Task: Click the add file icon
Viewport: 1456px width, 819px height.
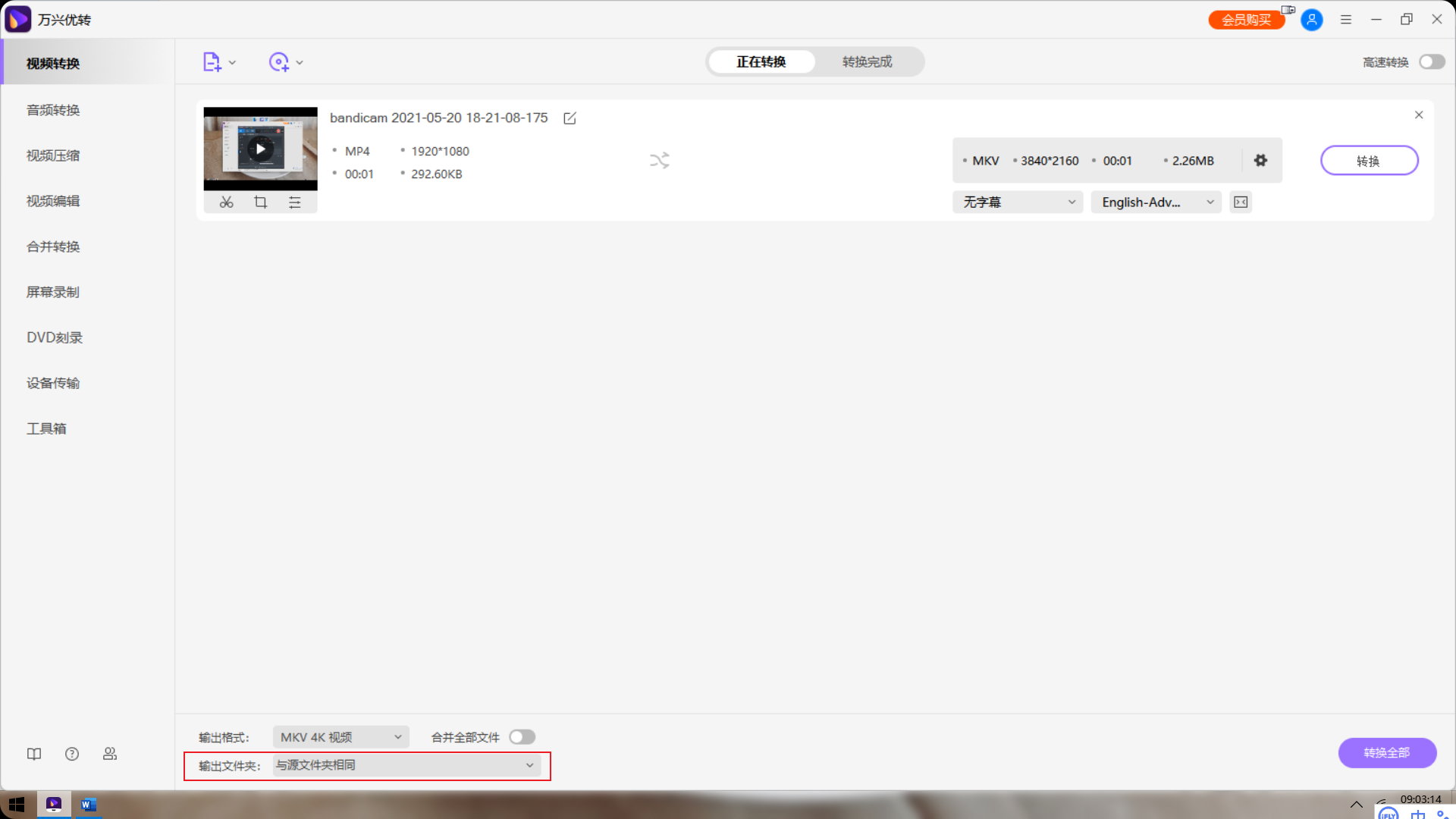Action: coord(212,62)
